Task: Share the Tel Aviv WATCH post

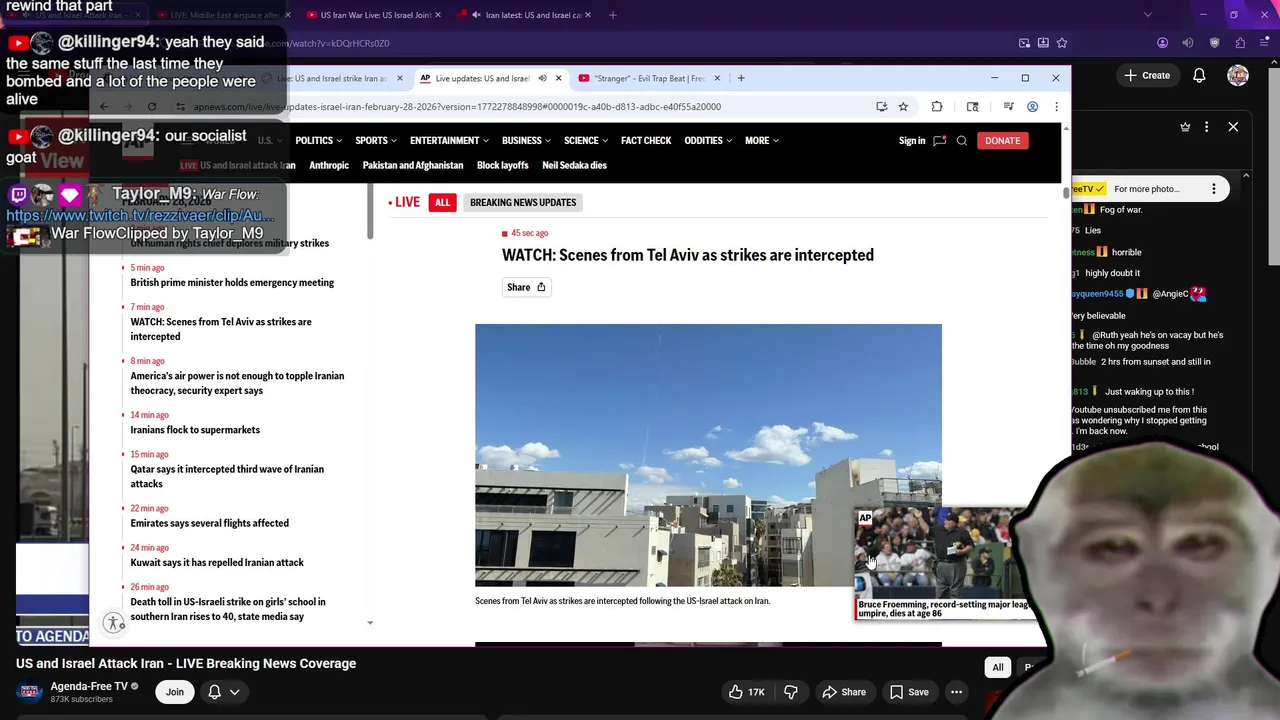Action: tap(526, 287)
